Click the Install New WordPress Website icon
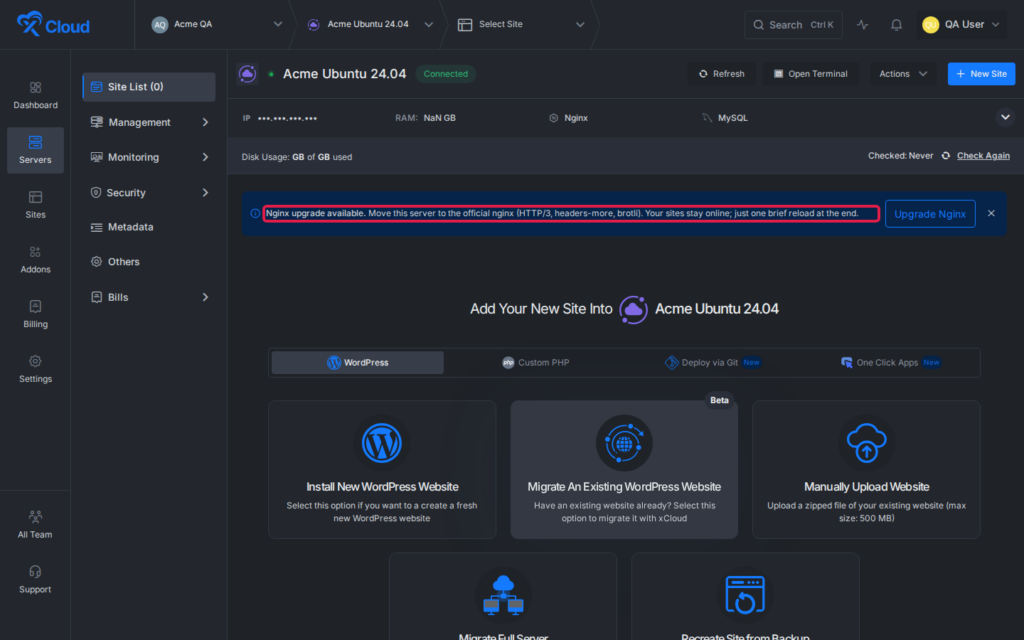Screen dimensions: 1024x640 382,443
